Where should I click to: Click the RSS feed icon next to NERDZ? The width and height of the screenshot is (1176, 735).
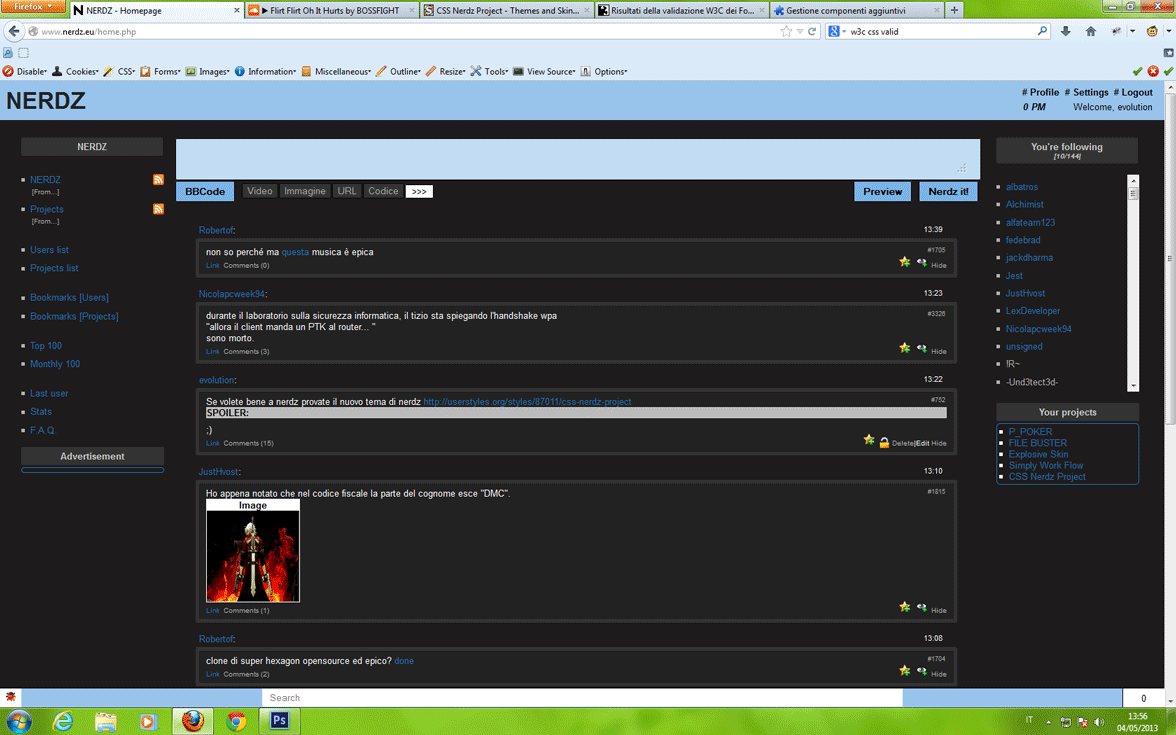(158, 180)
